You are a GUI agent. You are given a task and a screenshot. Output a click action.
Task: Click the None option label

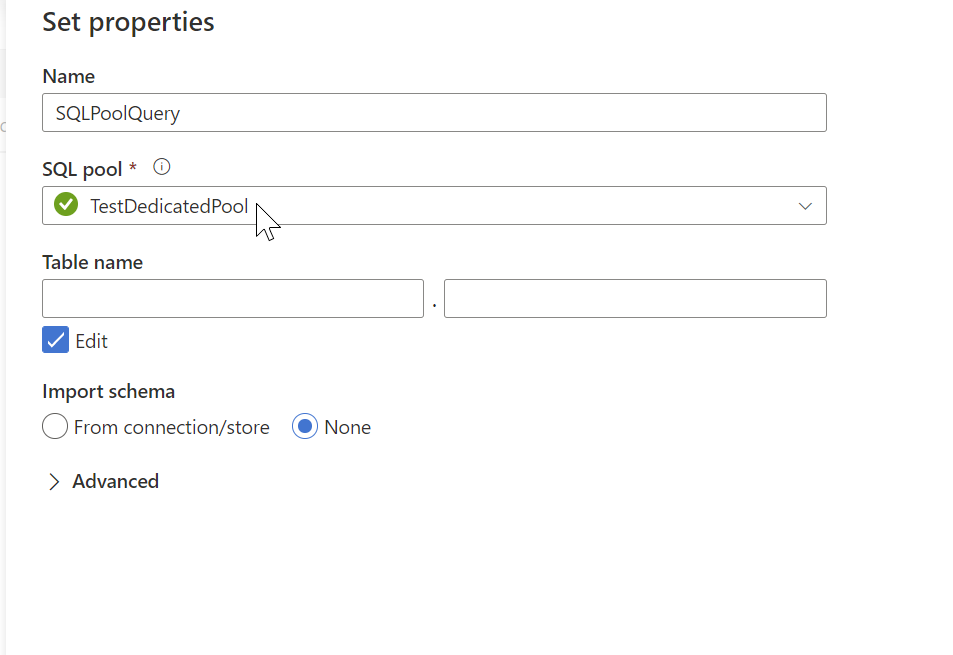[x=347, y=427]
